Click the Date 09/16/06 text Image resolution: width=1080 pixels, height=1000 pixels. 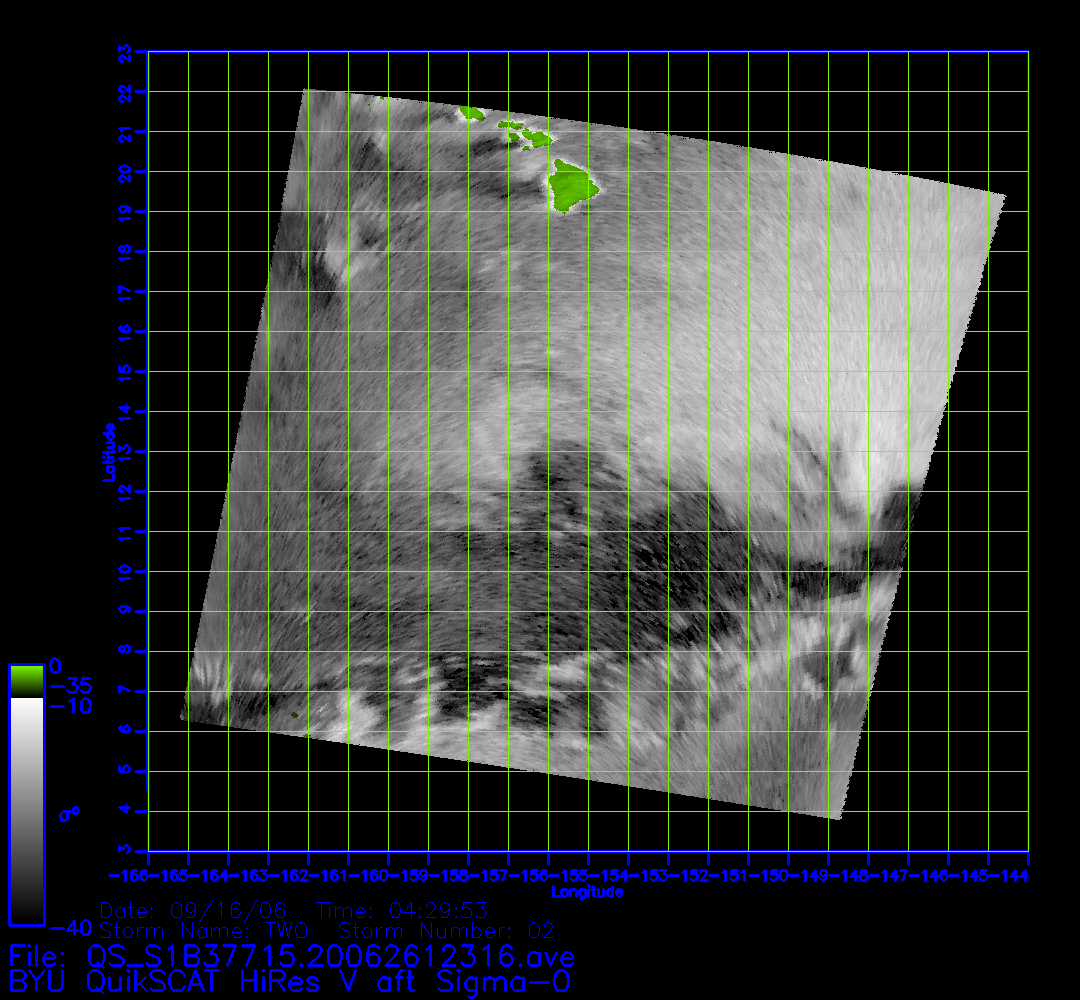pos(194,912)
